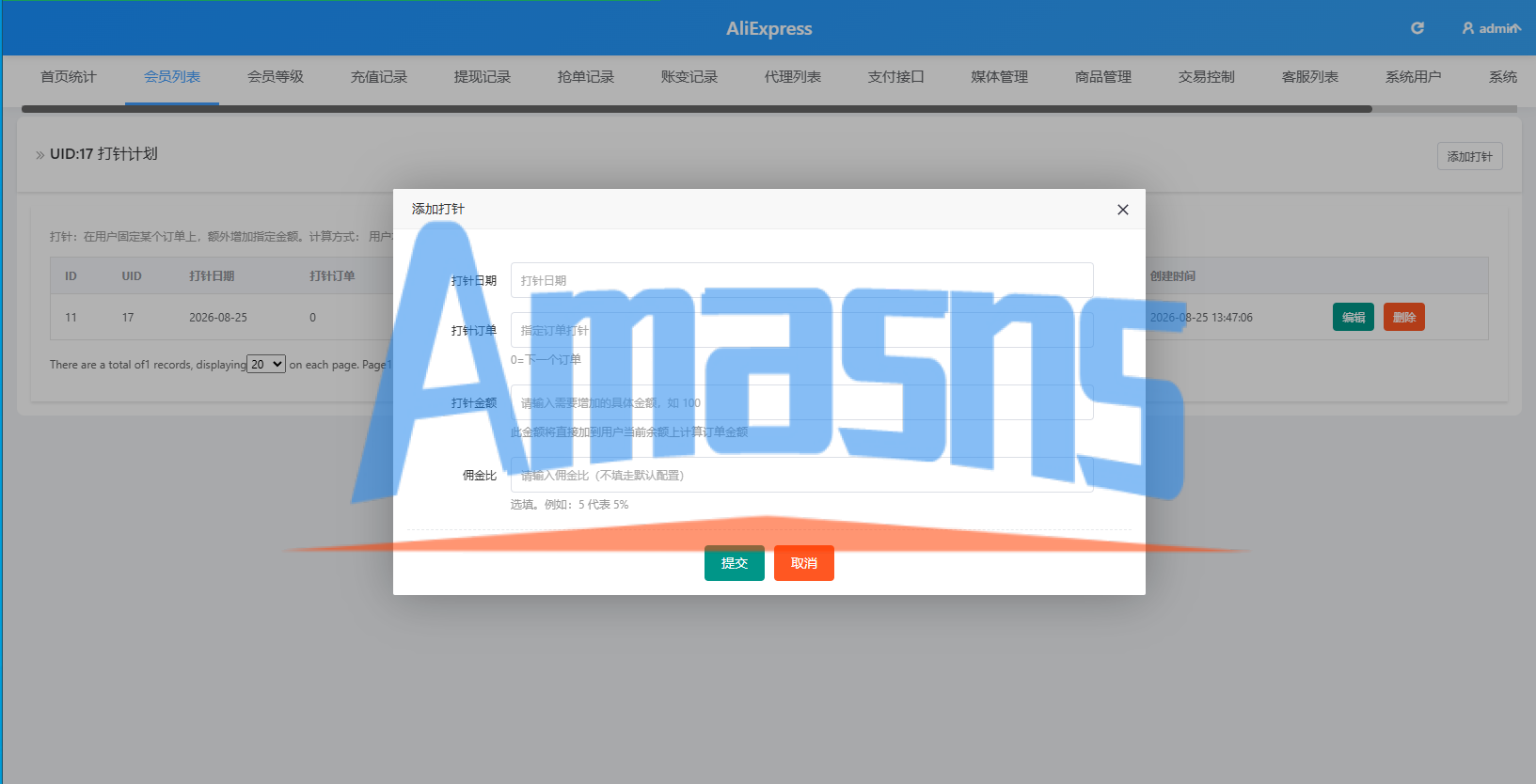Open the 首页统计 tab
Viewport: 1536px width, 784px height.
click(69, 77)
